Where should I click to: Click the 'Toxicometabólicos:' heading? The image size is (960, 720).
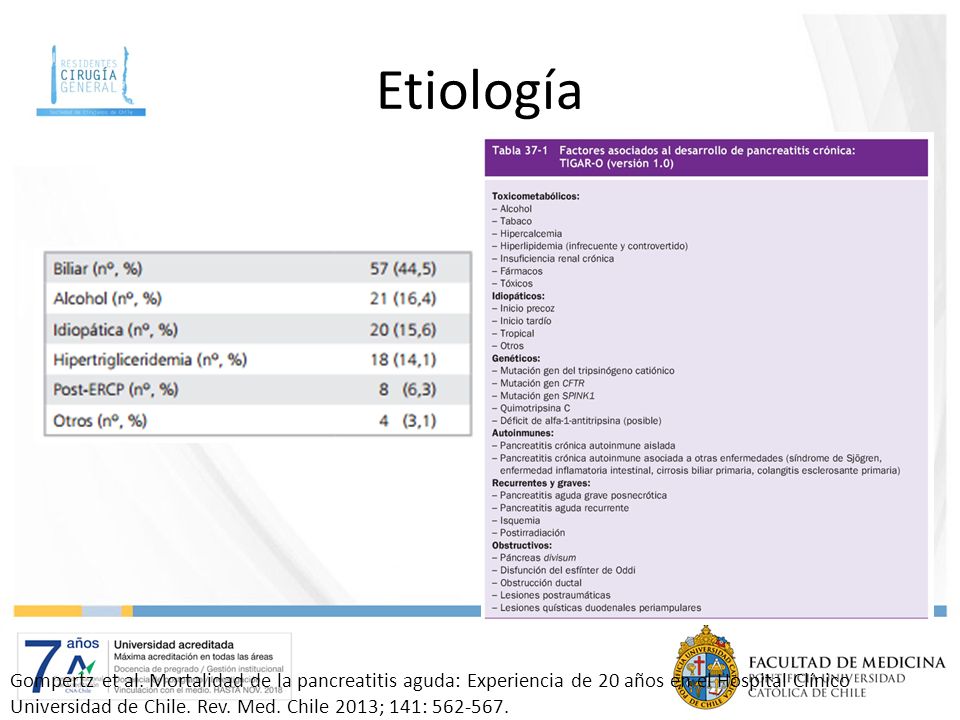536,197
